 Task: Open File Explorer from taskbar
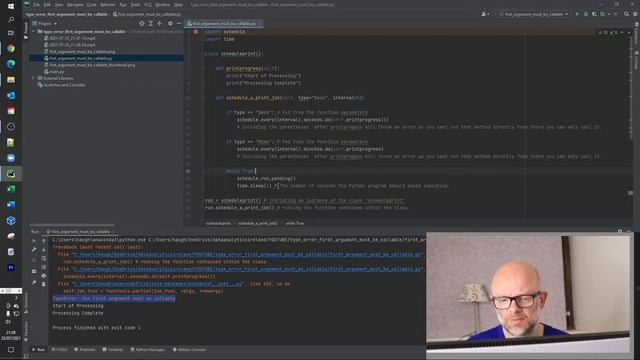point(11,80)
